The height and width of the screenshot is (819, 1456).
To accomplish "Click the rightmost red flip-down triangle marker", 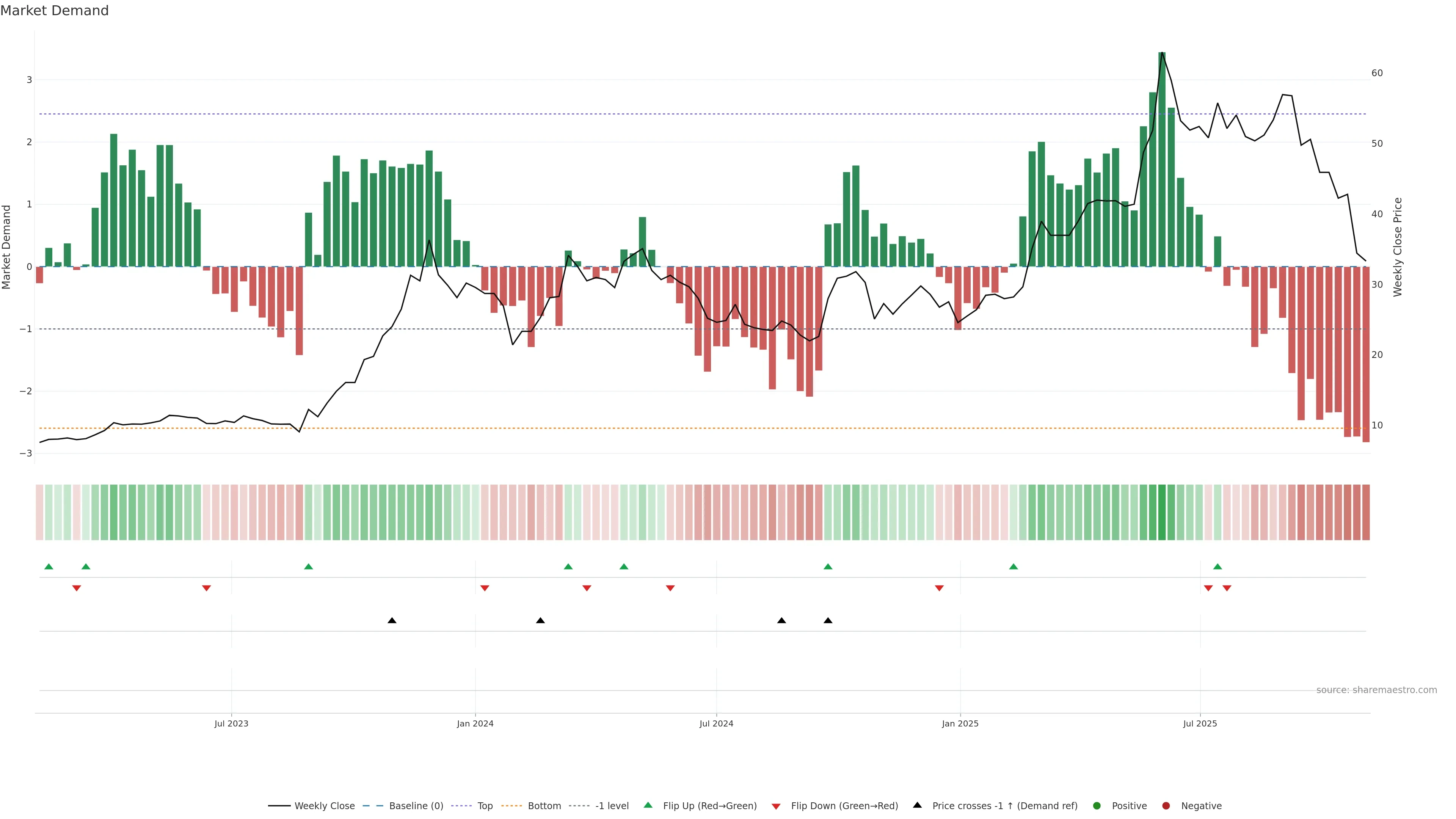I will click(x=1227, y=588).
